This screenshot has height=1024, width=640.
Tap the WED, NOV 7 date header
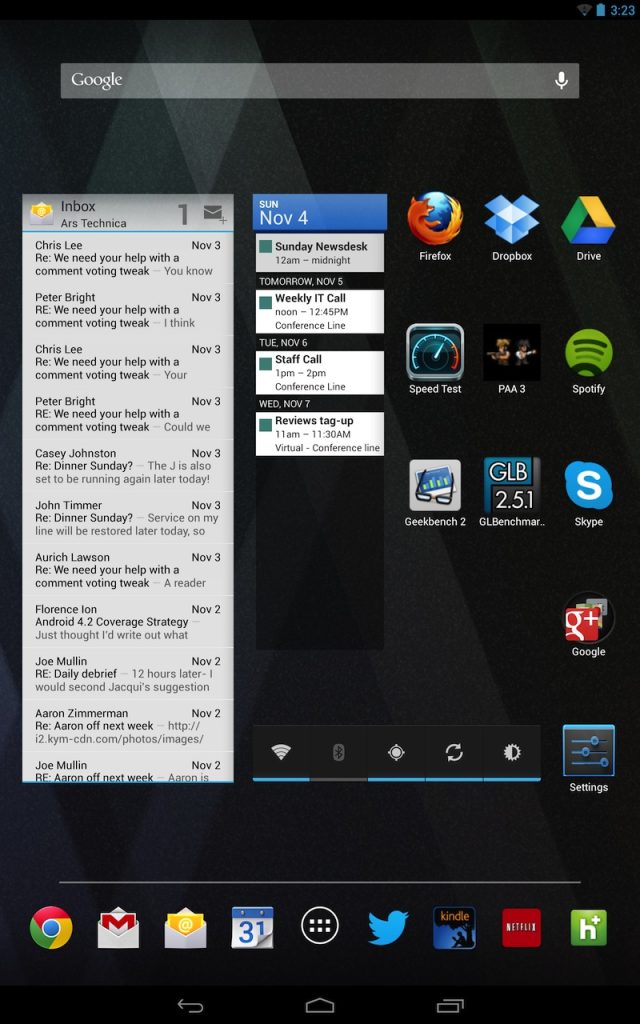(x=284, y=404)
